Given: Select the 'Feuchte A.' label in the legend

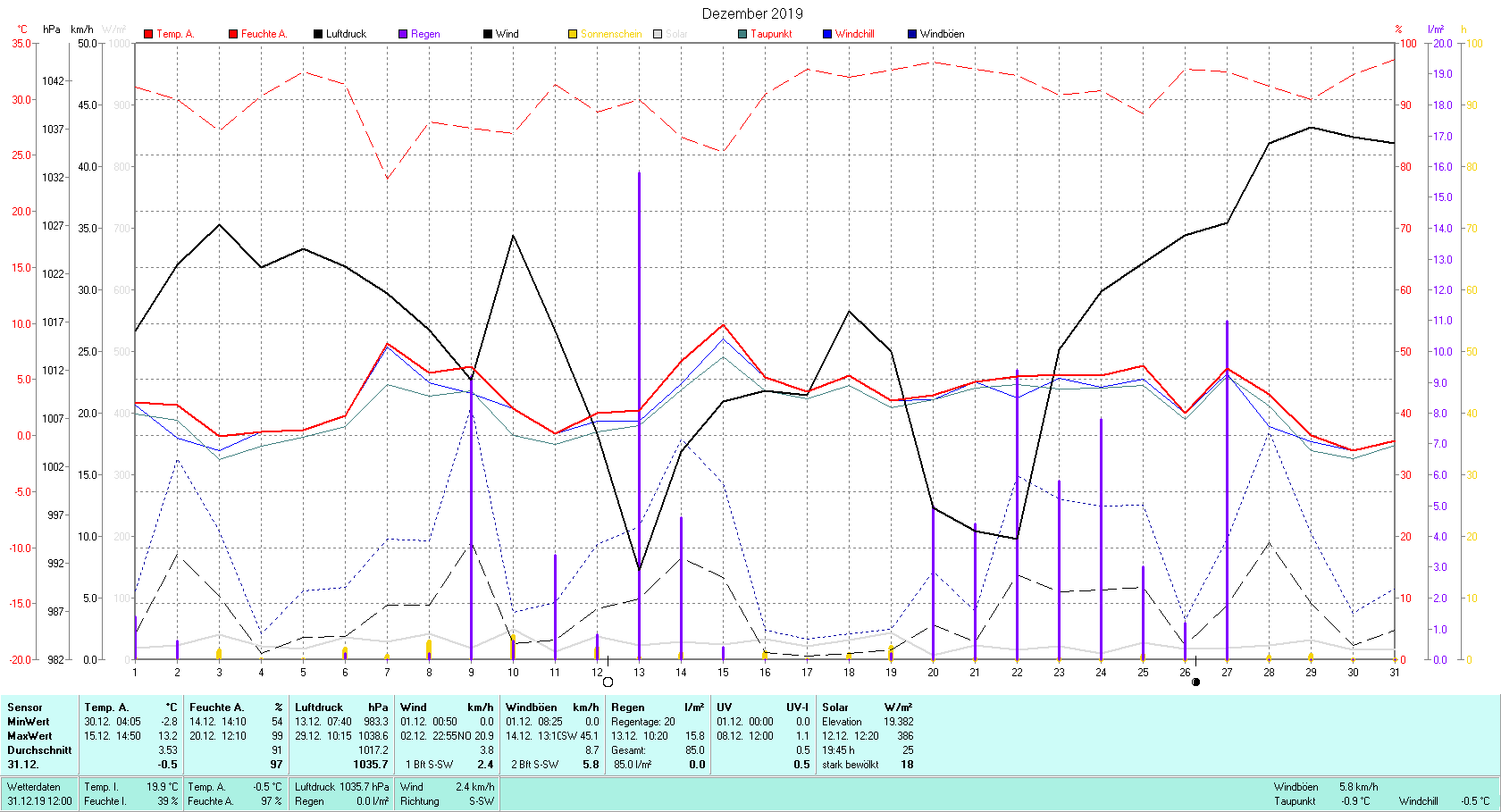Looking at the screenshot, I should click(x=264, y=34).
